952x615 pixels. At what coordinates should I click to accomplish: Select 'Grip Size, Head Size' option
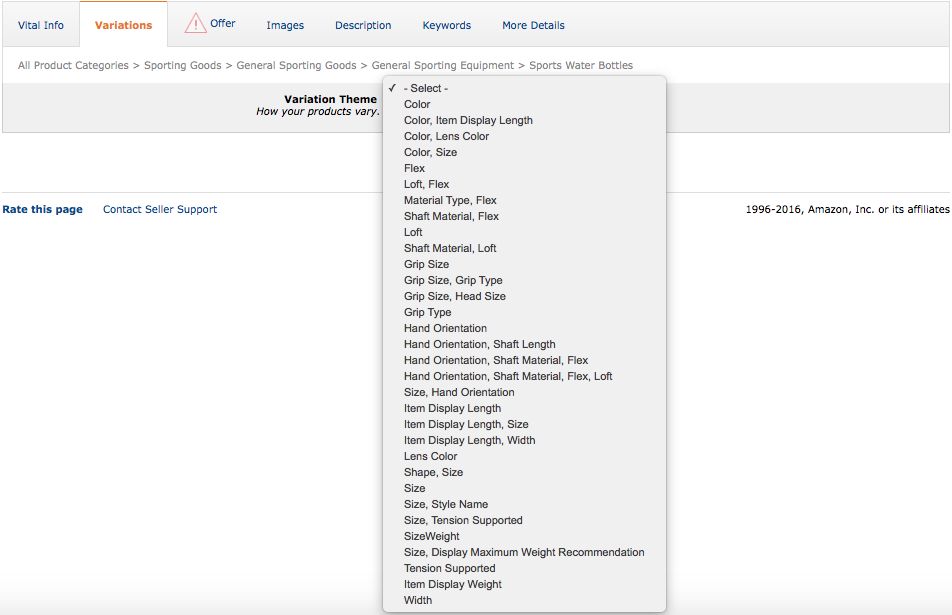[455, 296]
